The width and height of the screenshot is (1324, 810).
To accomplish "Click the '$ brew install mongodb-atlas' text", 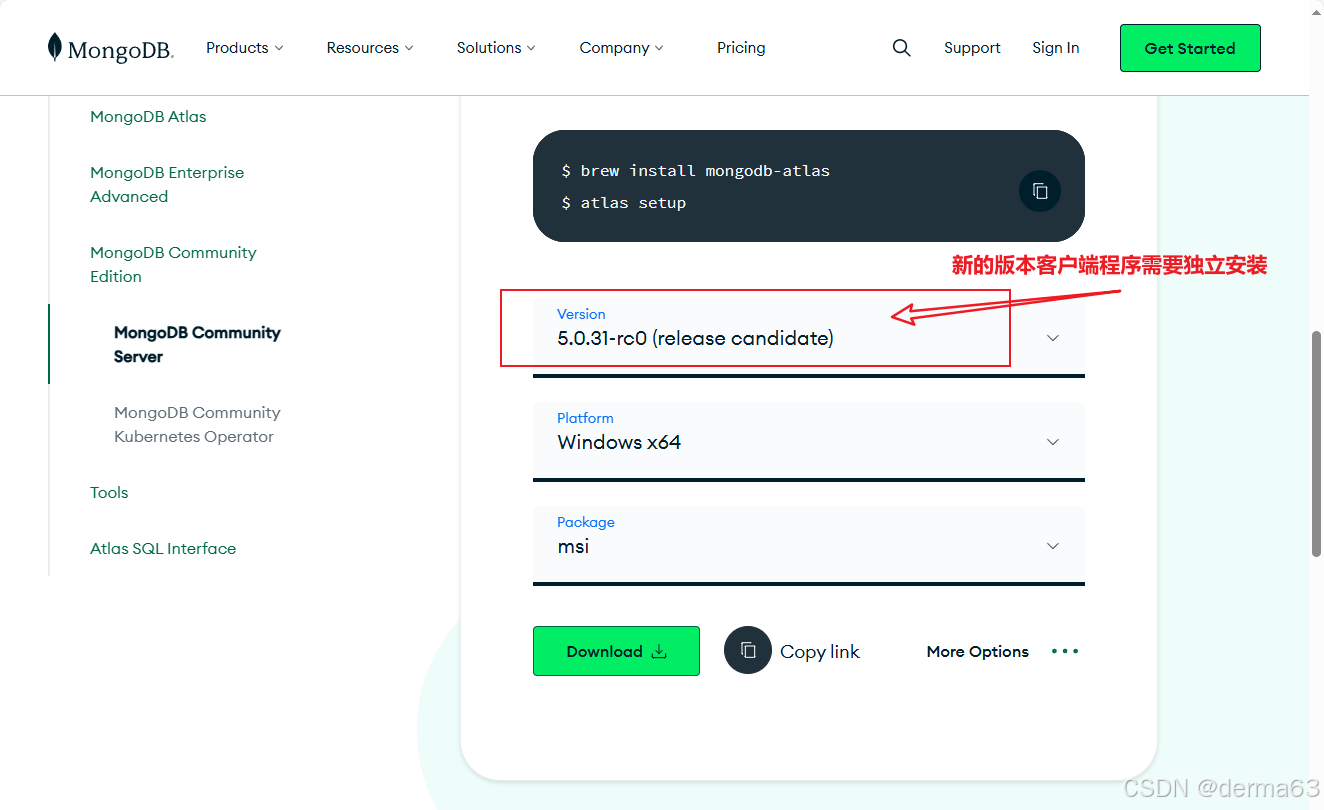I will (x=696, y=171).
